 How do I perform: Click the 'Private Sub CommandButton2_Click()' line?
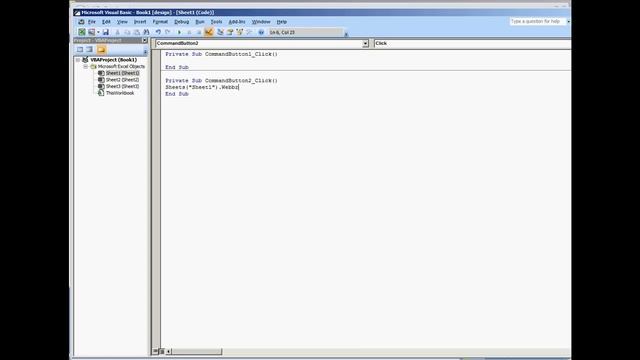pyautogui.click(x=221, y=80)
